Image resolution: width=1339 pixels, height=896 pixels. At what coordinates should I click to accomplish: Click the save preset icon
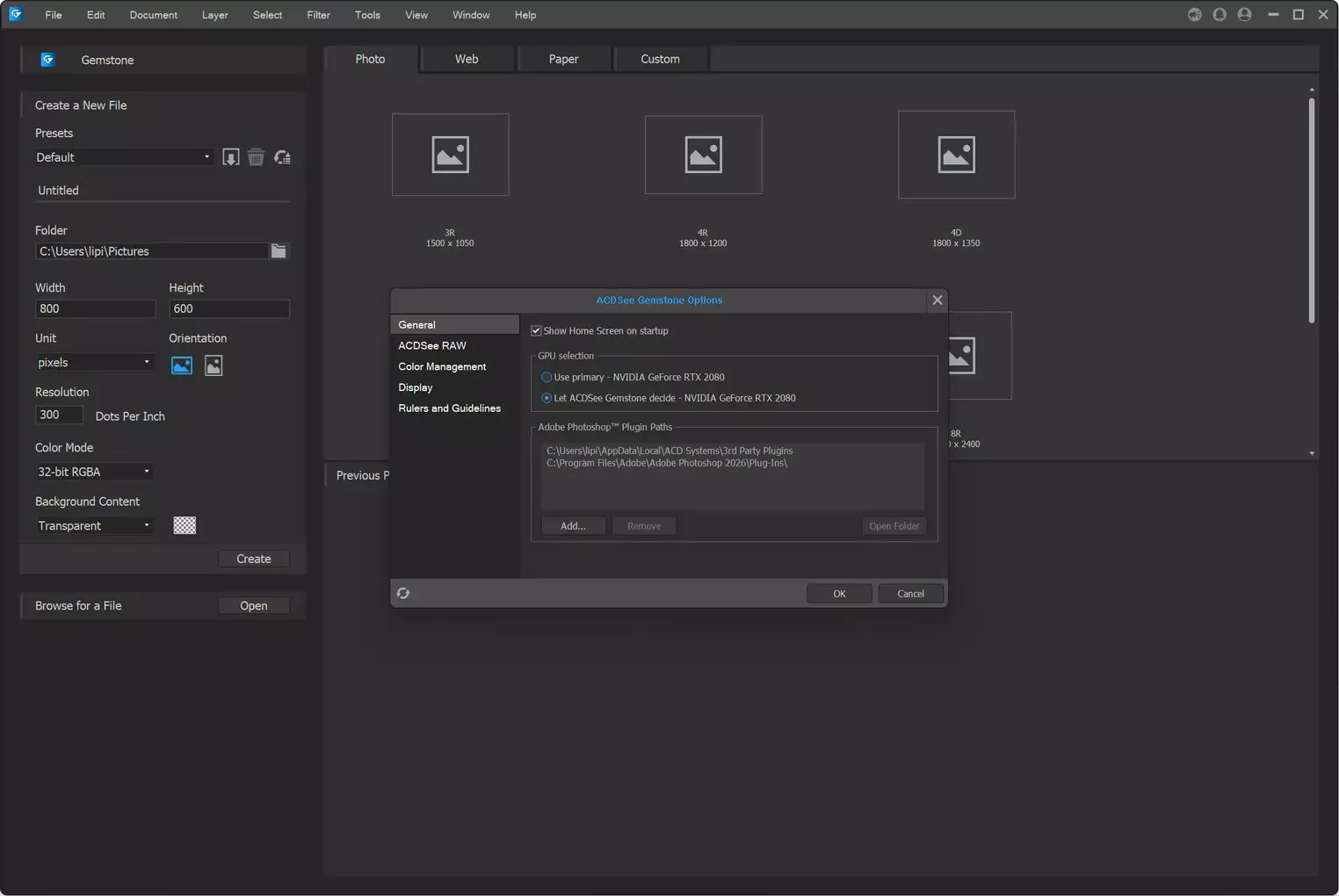click(230, 157)
